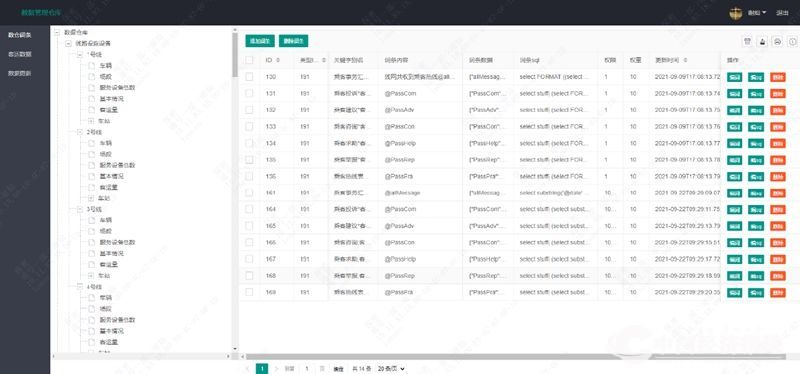
Task: Click the page number input field
Action: click(x=307, y=368)
